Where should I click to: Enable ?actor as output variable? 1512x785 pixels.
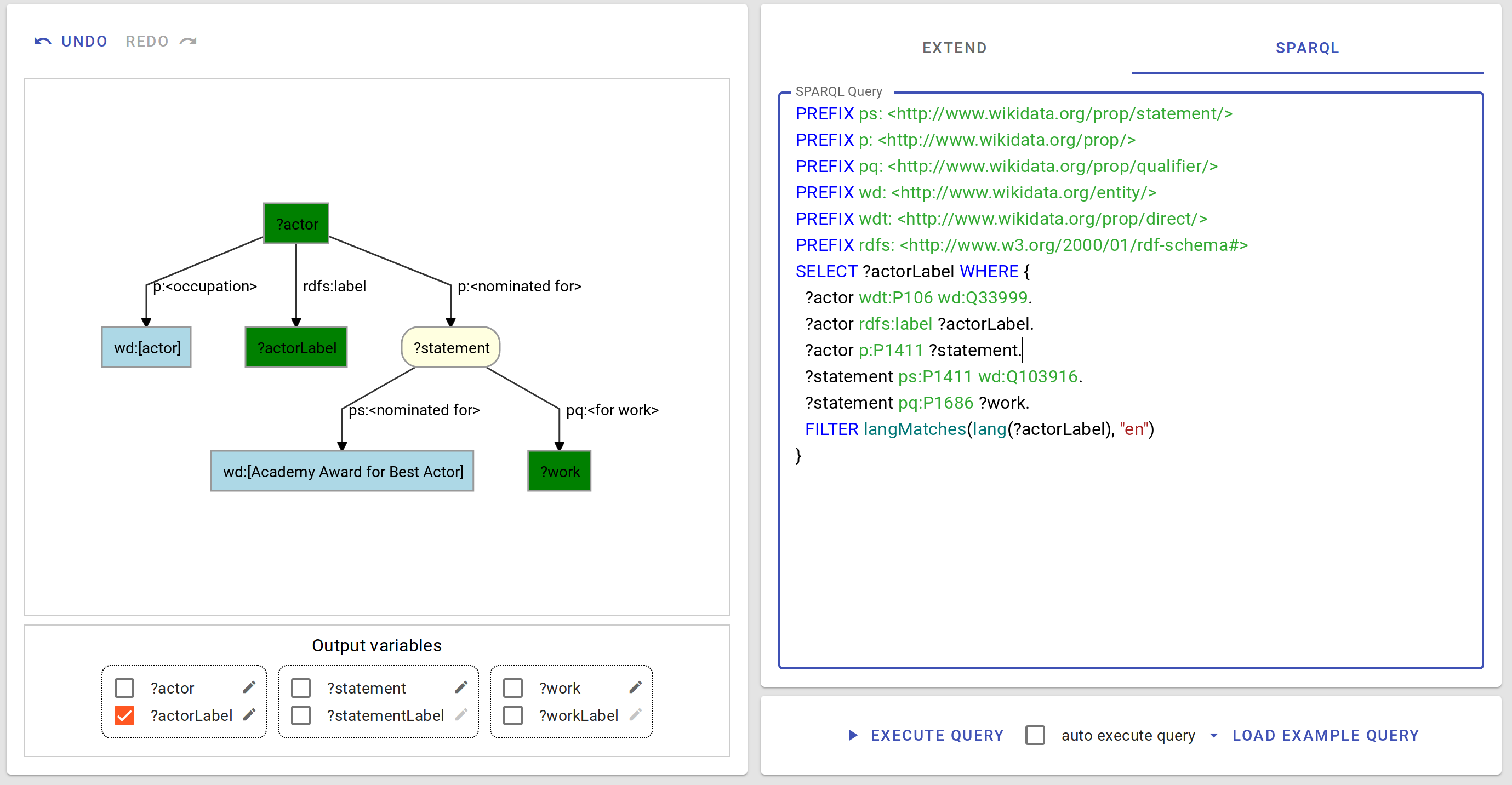click(x=124, y=687)
